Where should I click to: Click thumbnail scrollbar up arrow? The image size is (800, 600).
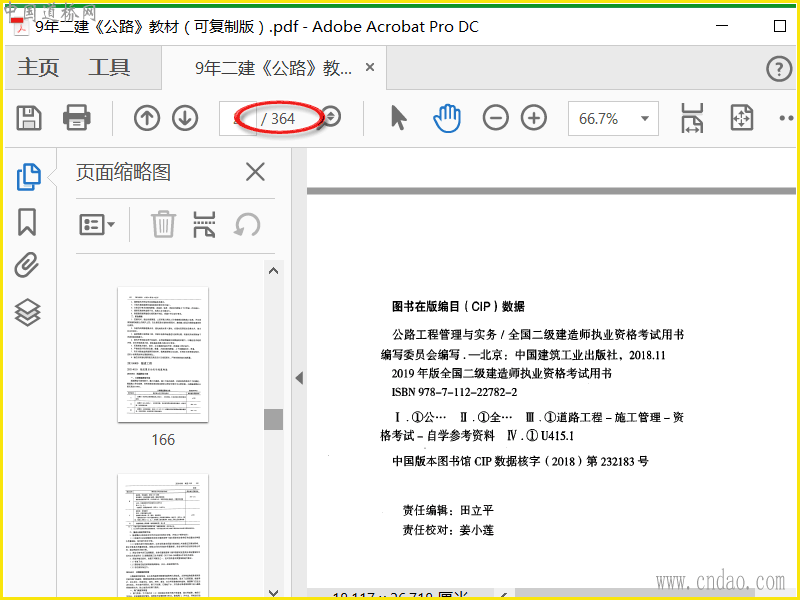point(273,271)
